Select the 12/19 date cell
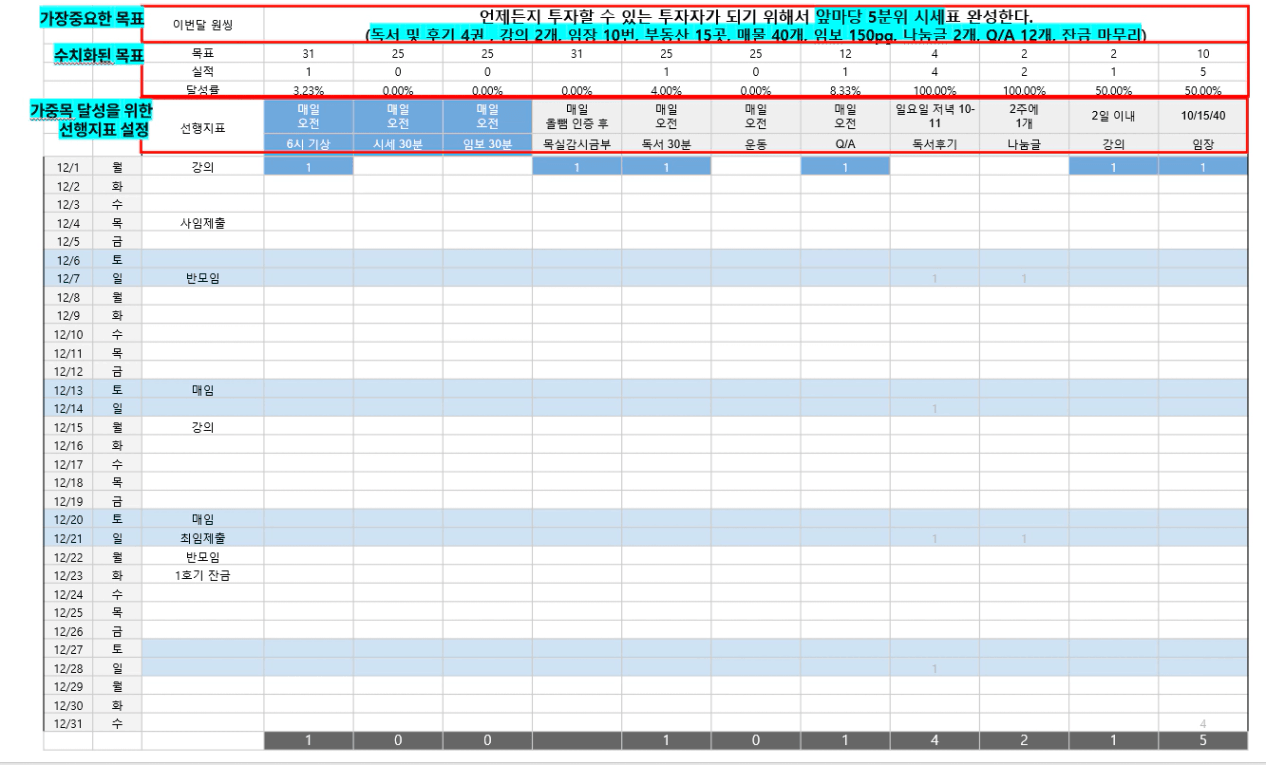The width and height of the screenshot is (1266, 765). (x=68, y=501)
